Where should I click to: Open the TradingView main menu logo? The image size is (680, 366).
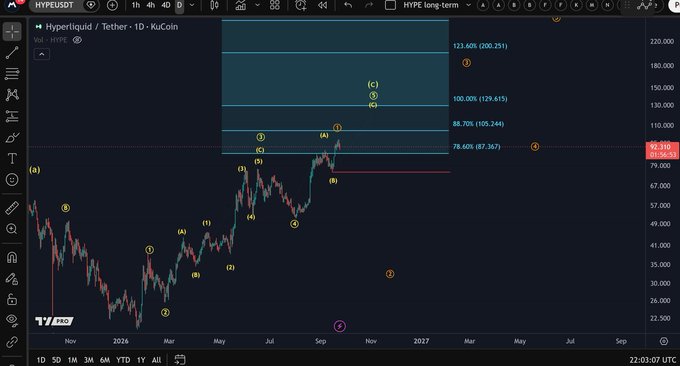(x=12, y=4)
